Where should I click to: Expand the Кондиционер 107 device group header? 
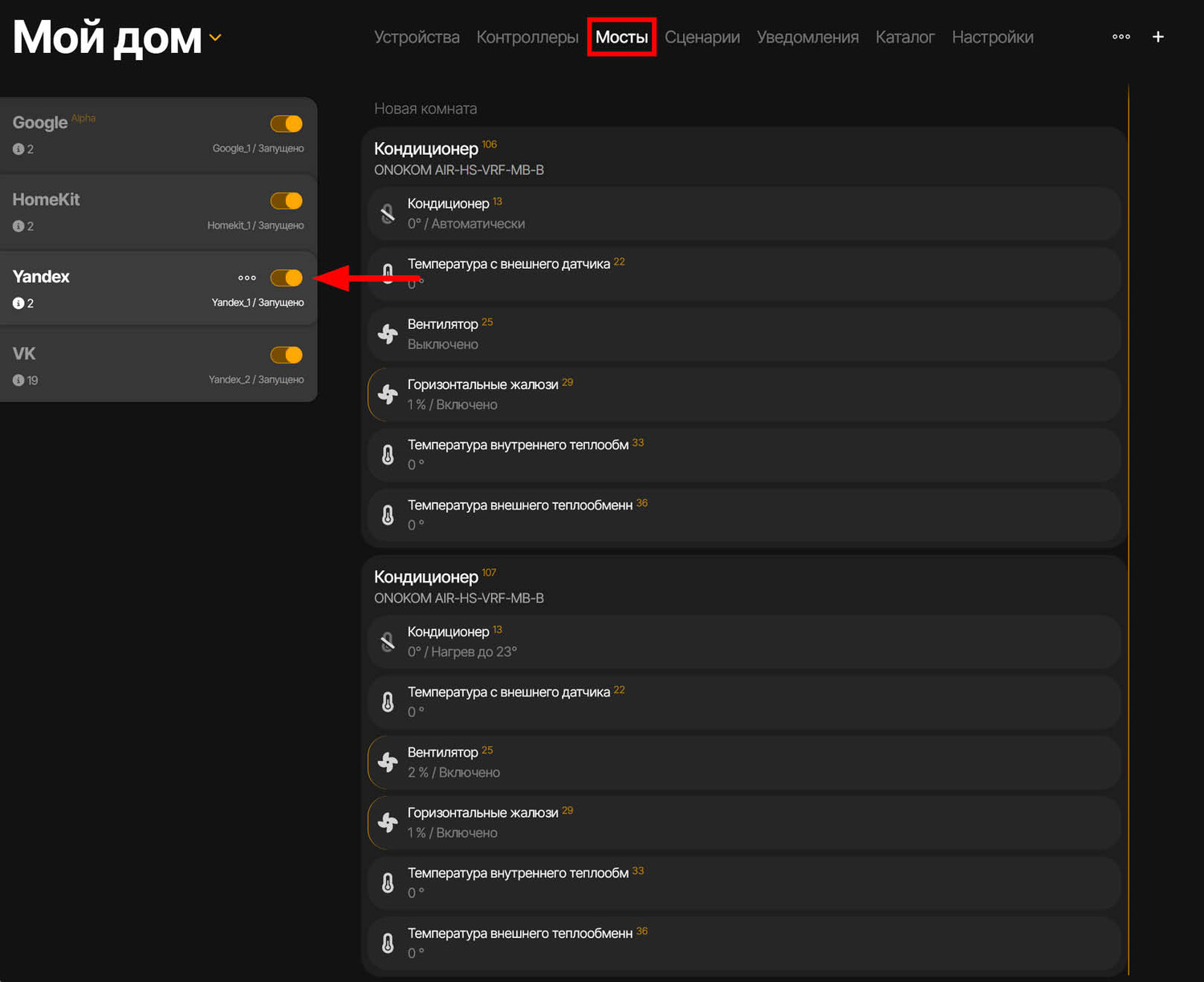pyautogui.click(x=426, y=578)
